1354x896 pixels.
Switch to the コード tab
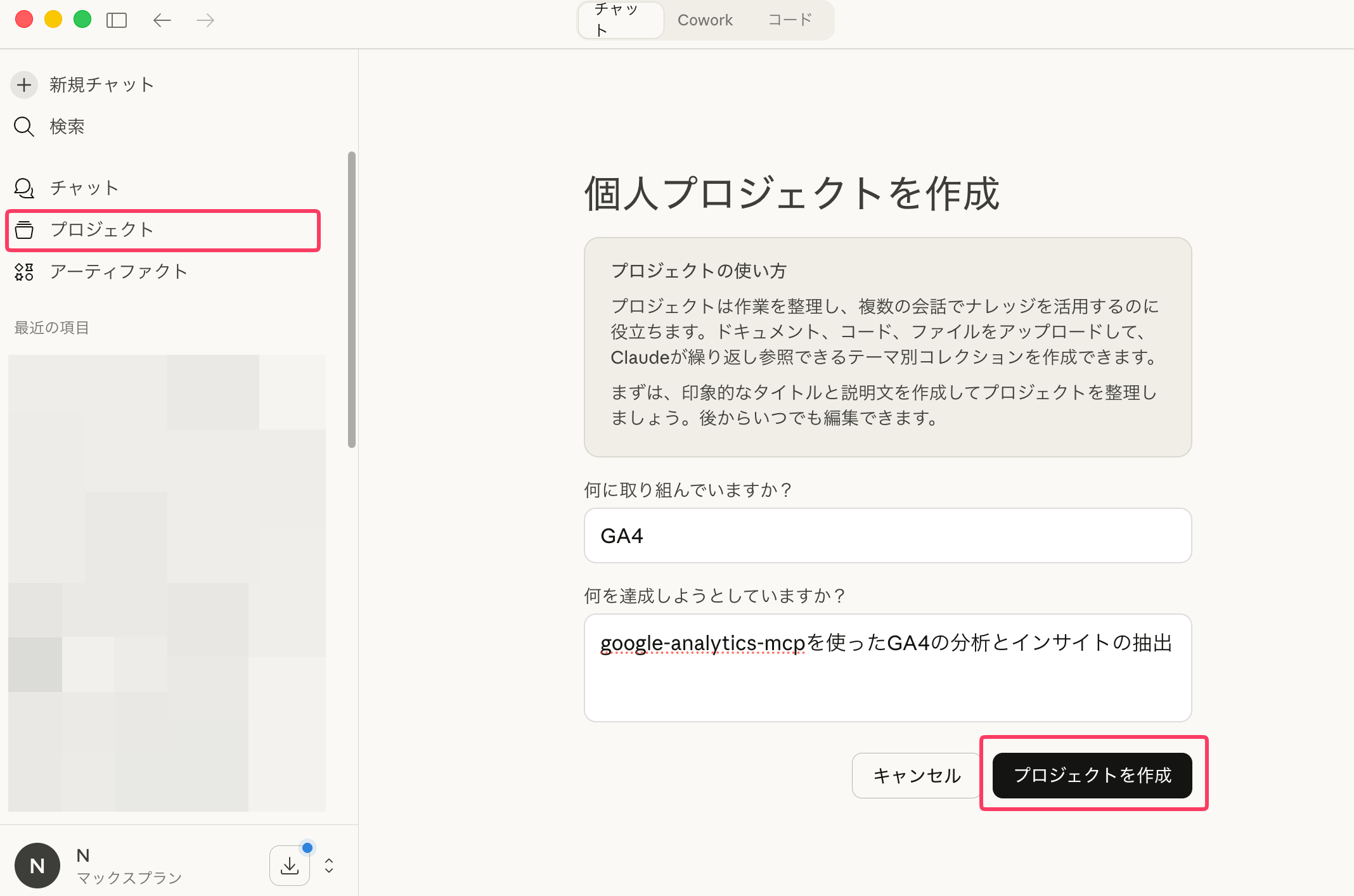[x=789, y=20]
